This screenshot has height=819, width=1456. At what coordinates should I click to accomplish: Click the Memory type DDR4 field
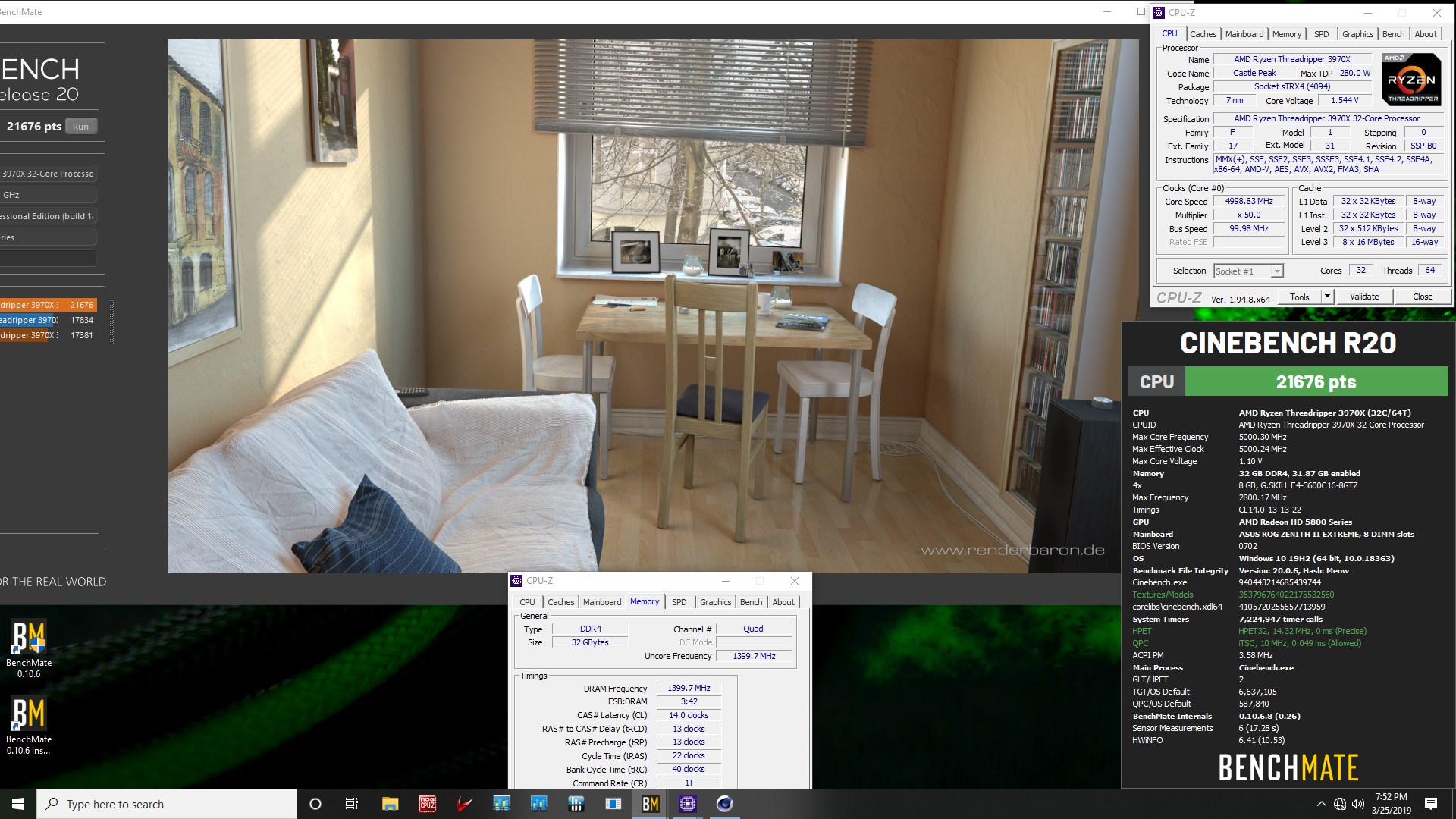(x=590, y=629)
